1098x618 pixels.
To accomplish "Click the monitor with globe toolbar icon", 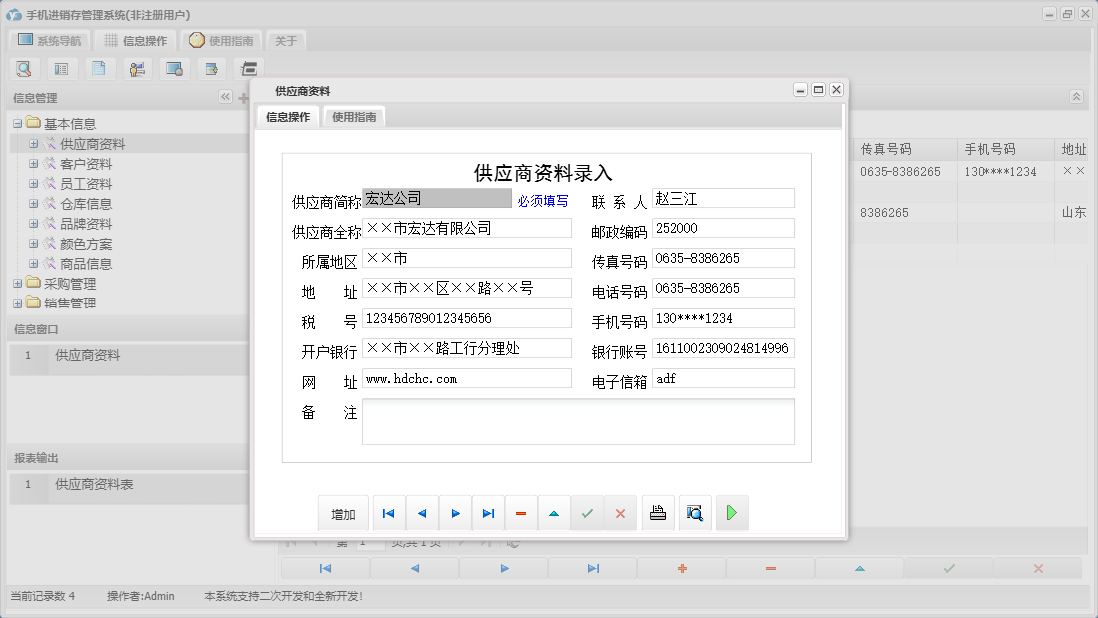I will pos(175,68).
